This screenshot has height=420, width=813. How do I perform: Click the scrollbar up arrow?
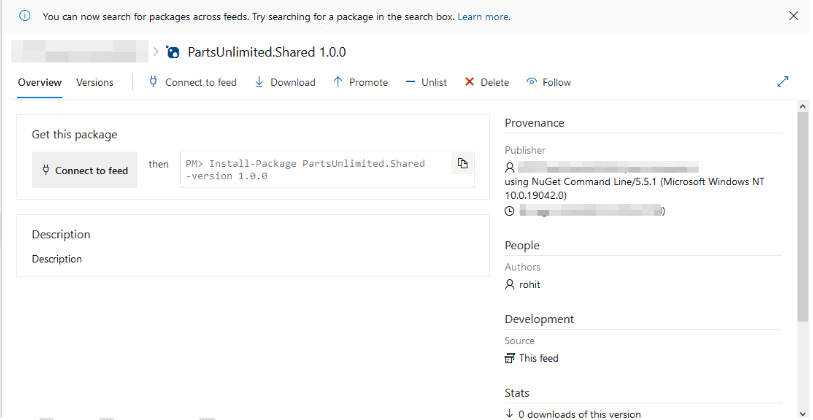tap(803, 106)
